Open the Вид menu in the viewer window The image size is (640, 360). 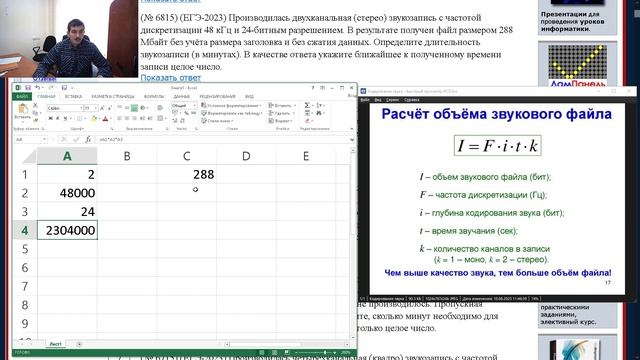pos(378,100)
